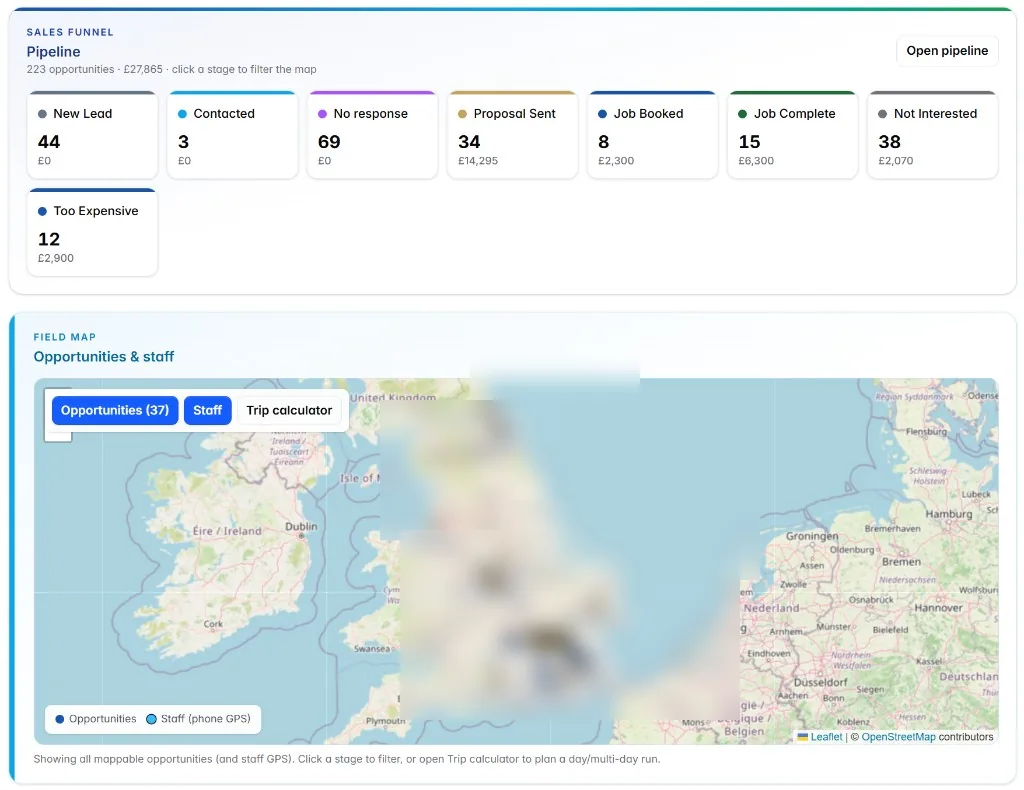Click the count 69 under No response
The height and width of the screenshot is (790, 1024).
click(329, 142)
